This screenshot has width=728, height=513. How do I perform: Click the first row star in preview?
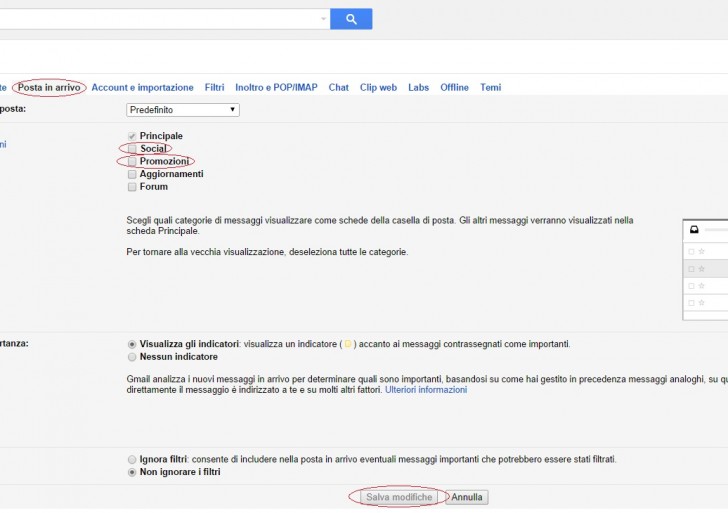702,251
